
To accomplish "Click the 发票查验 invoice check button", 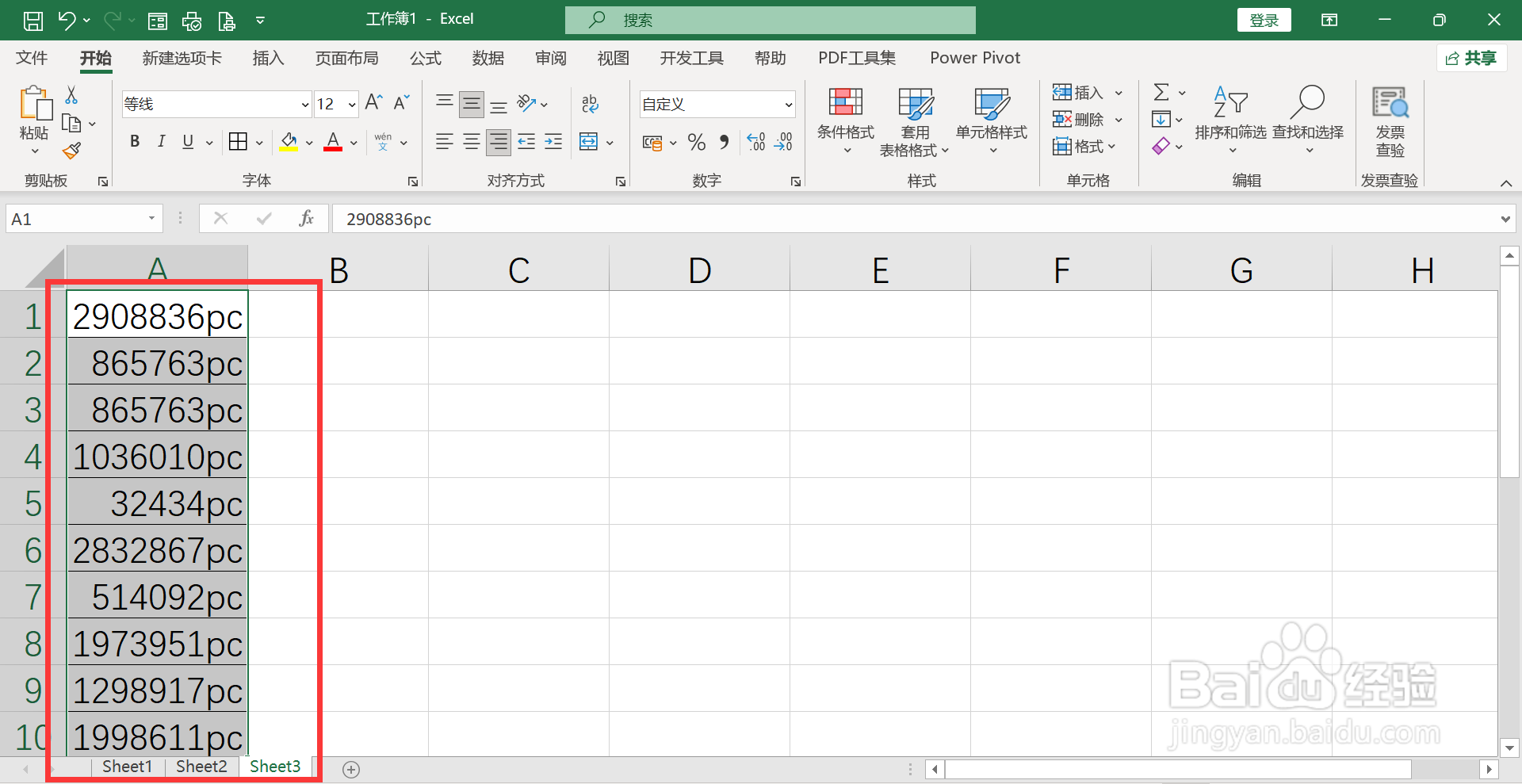I will [x=1390, y=122].
